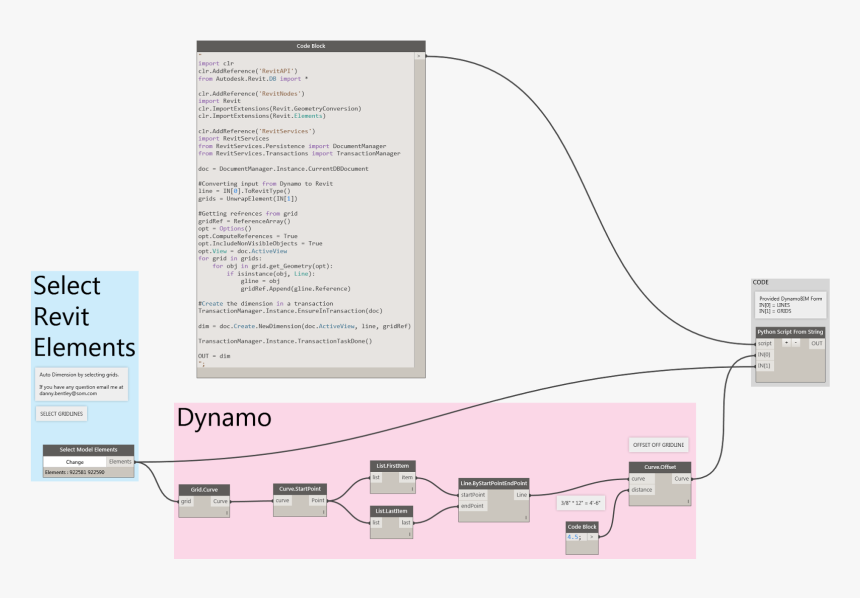Click the Curve output port on Curve.Offset
The width and height of the screenshot is (860, 598).
click(681, 478)
